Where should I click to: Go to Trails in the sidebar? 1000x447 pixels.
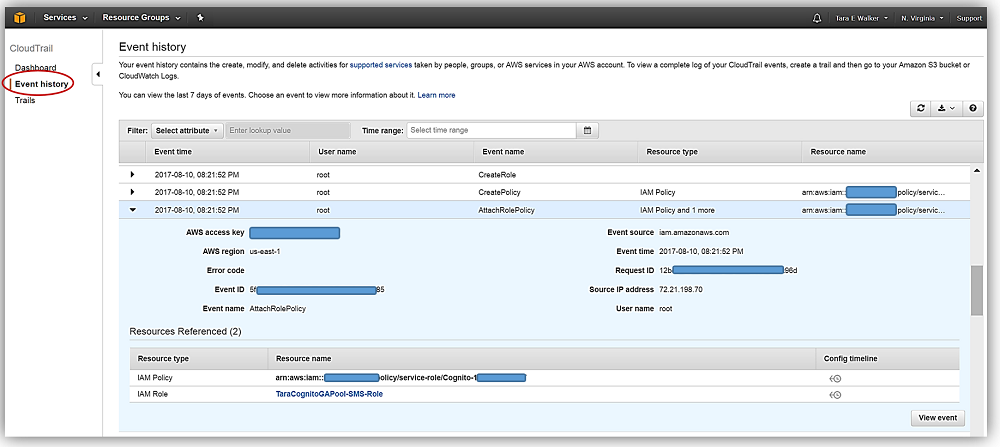(x=25, y=100)
